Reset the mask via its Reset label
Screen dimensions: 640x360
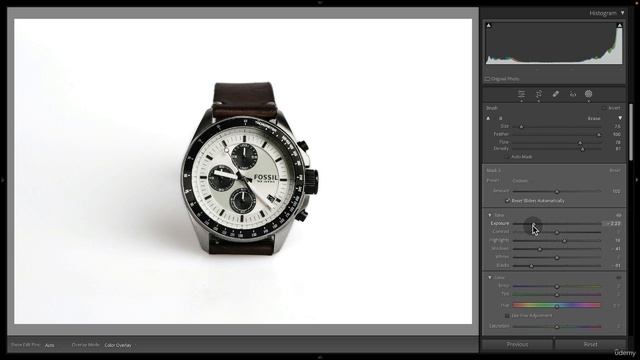(x=615, y=170)
